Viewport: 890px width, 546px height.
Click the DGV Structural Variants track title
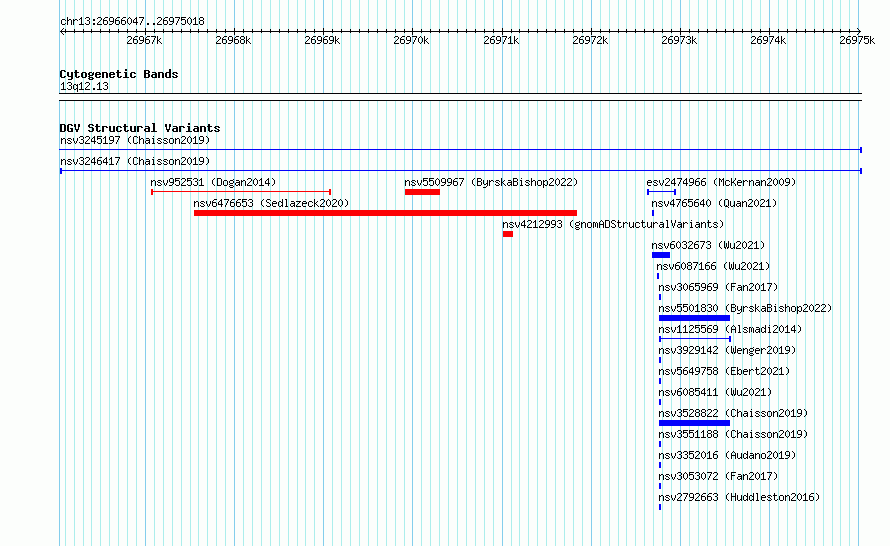click(x=140, y=128)
